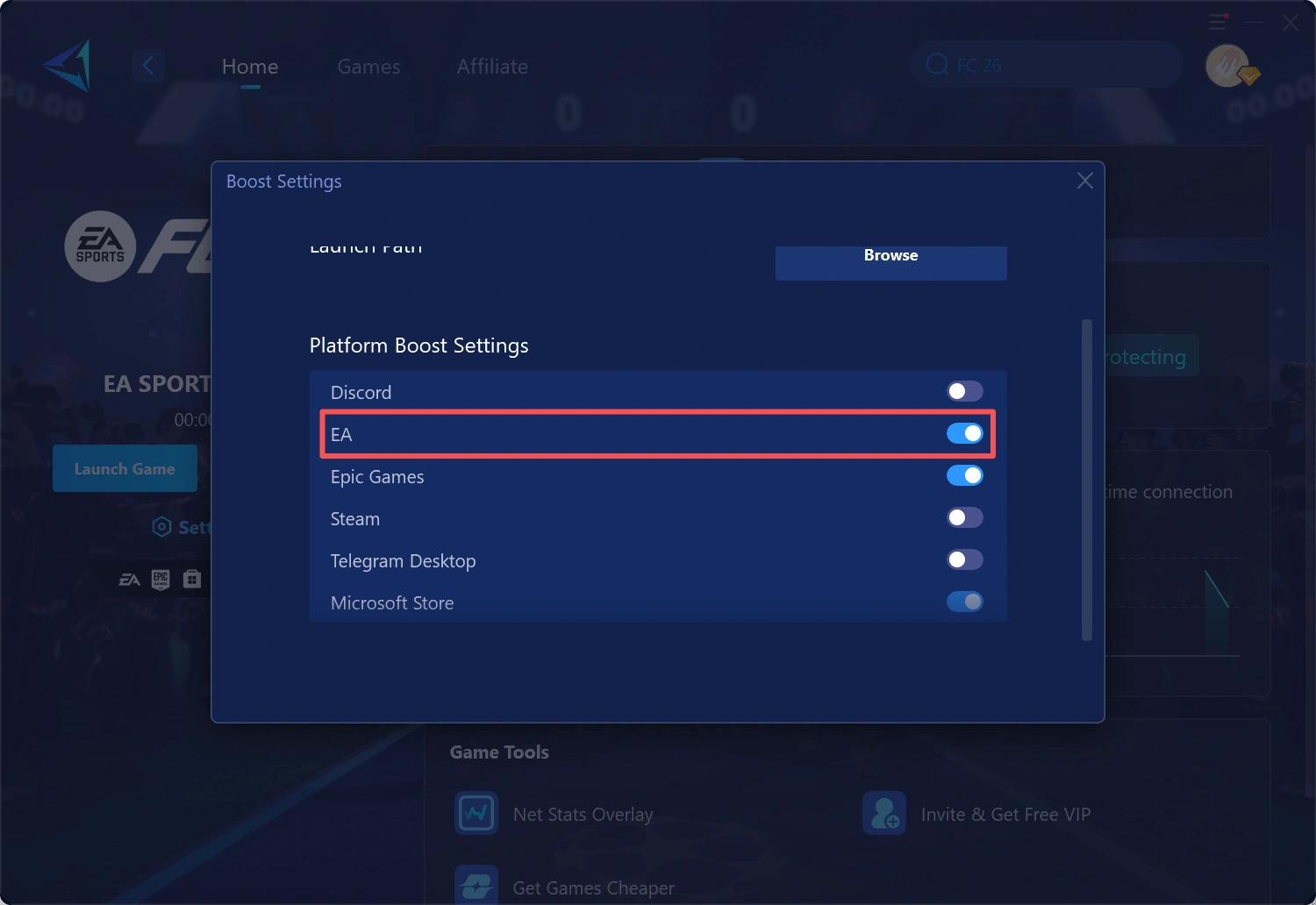The height and width of the screenshot is (905, 1316).
Task: Turn off Epic Games boost toggle
Action: tap(964, 475)
